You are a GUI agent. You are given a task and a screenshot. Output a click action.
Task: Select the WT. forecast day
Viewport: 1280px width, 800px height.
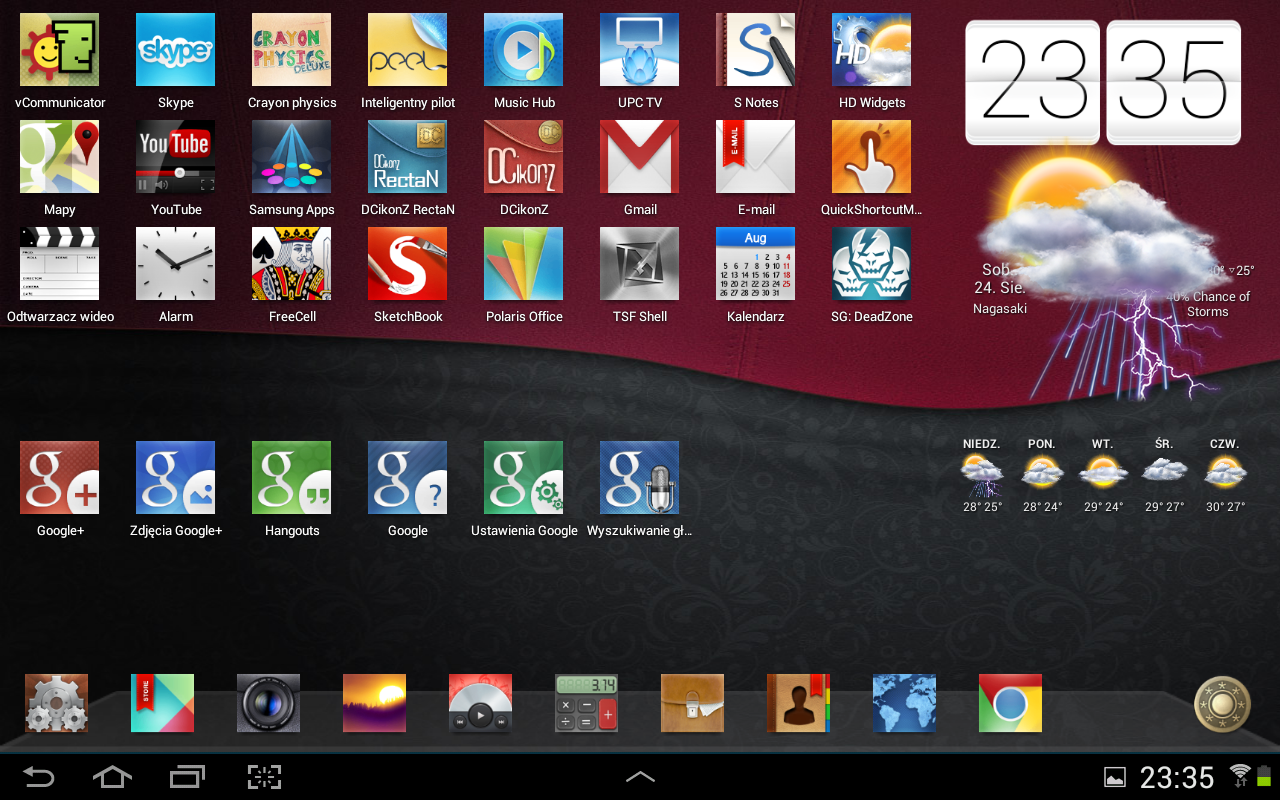[1103, 476]
